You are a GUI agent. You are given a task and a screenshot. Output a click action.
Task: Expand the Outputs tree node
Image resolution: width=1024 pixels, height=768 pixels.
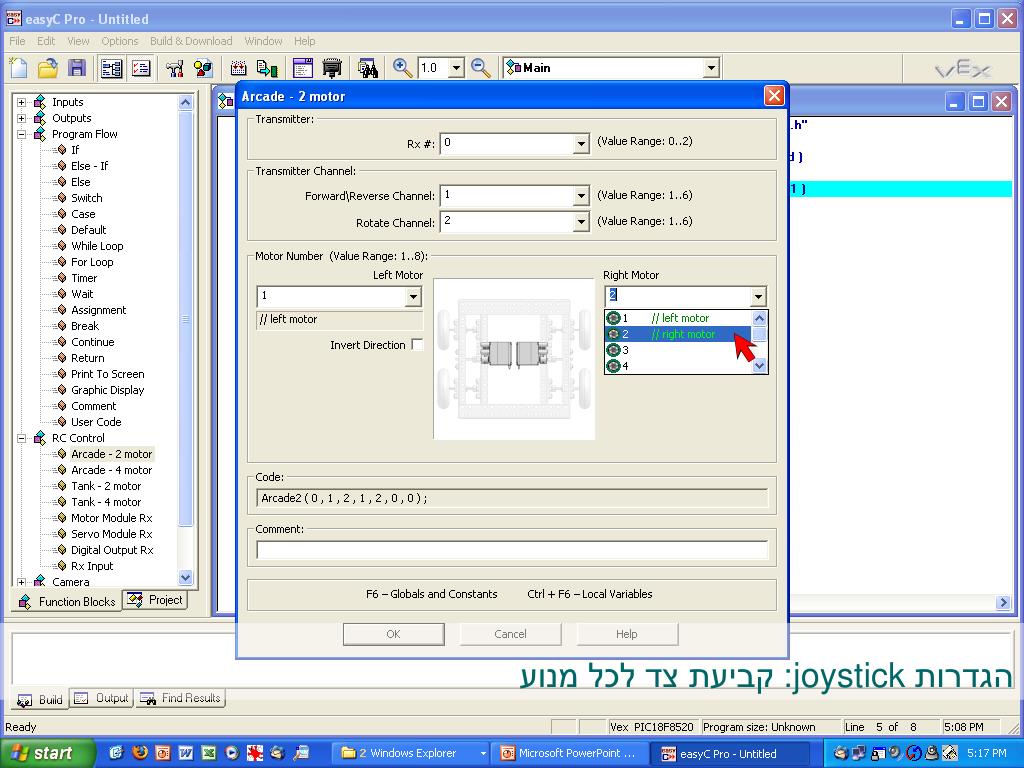(x=22, y=118)
